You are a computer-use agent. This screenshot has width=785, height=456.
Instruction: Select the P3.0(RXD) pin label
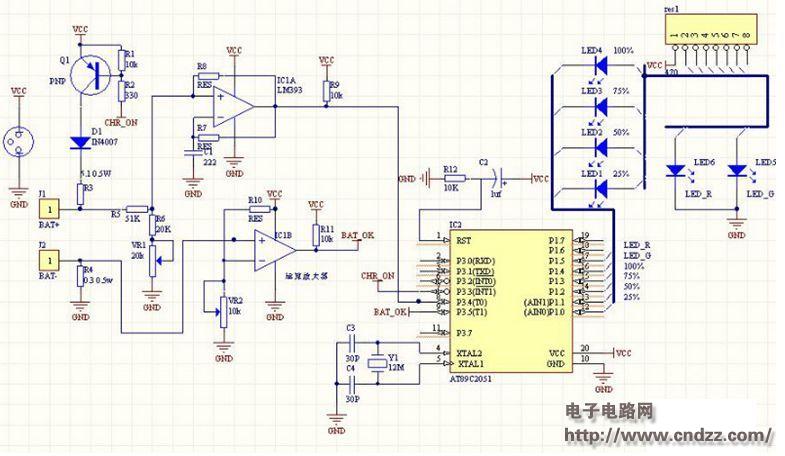click(x=476, y=261)
